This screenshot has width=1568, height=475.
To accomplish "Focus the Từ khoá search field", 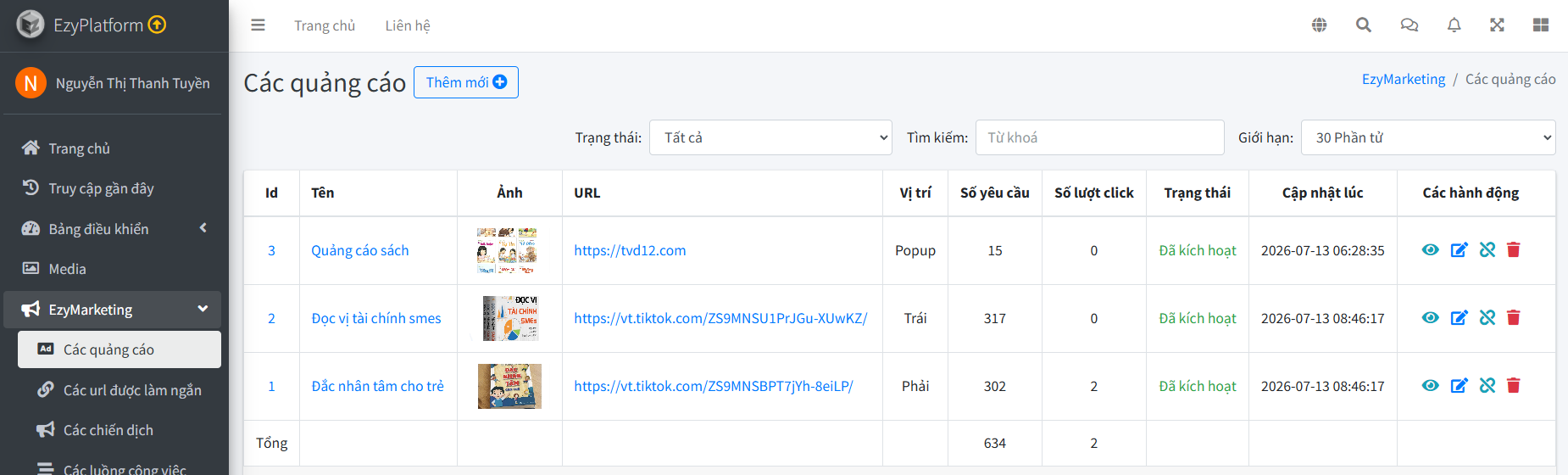I will (1100, 137).
